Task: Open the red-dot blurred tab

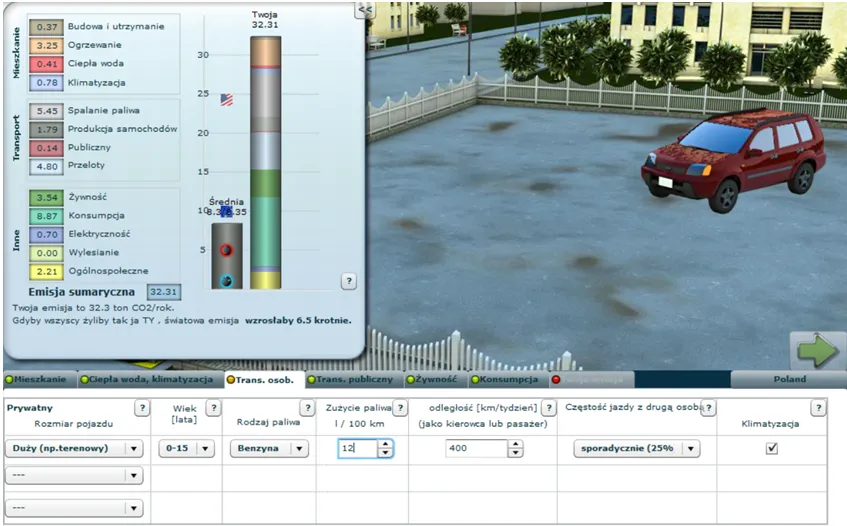Action: point(591,379)
